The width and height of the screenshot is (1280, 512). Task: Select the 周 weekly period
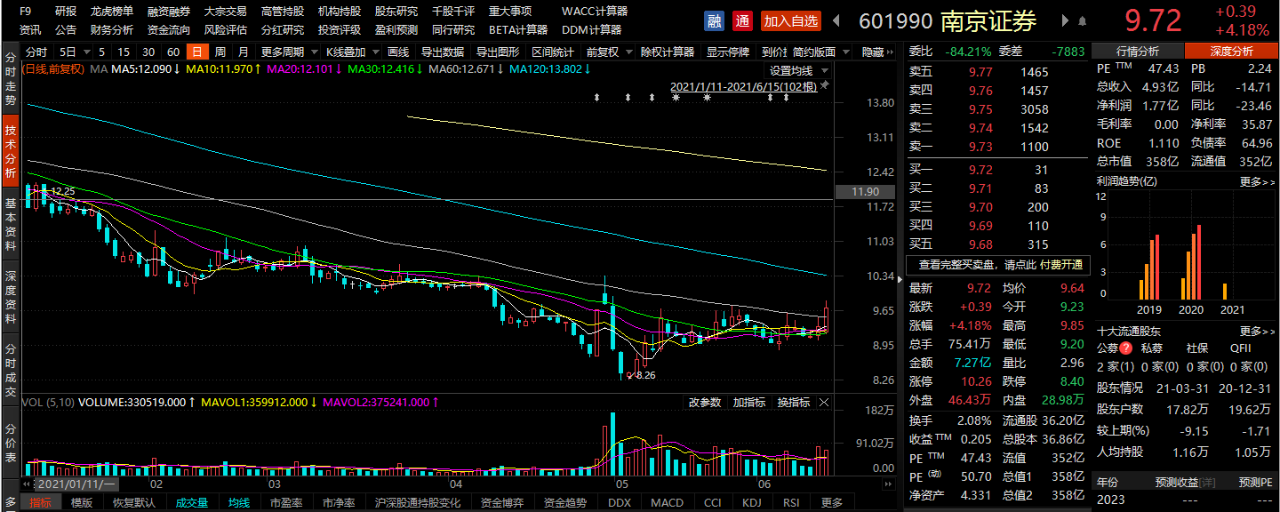click(x=221, y=51)
